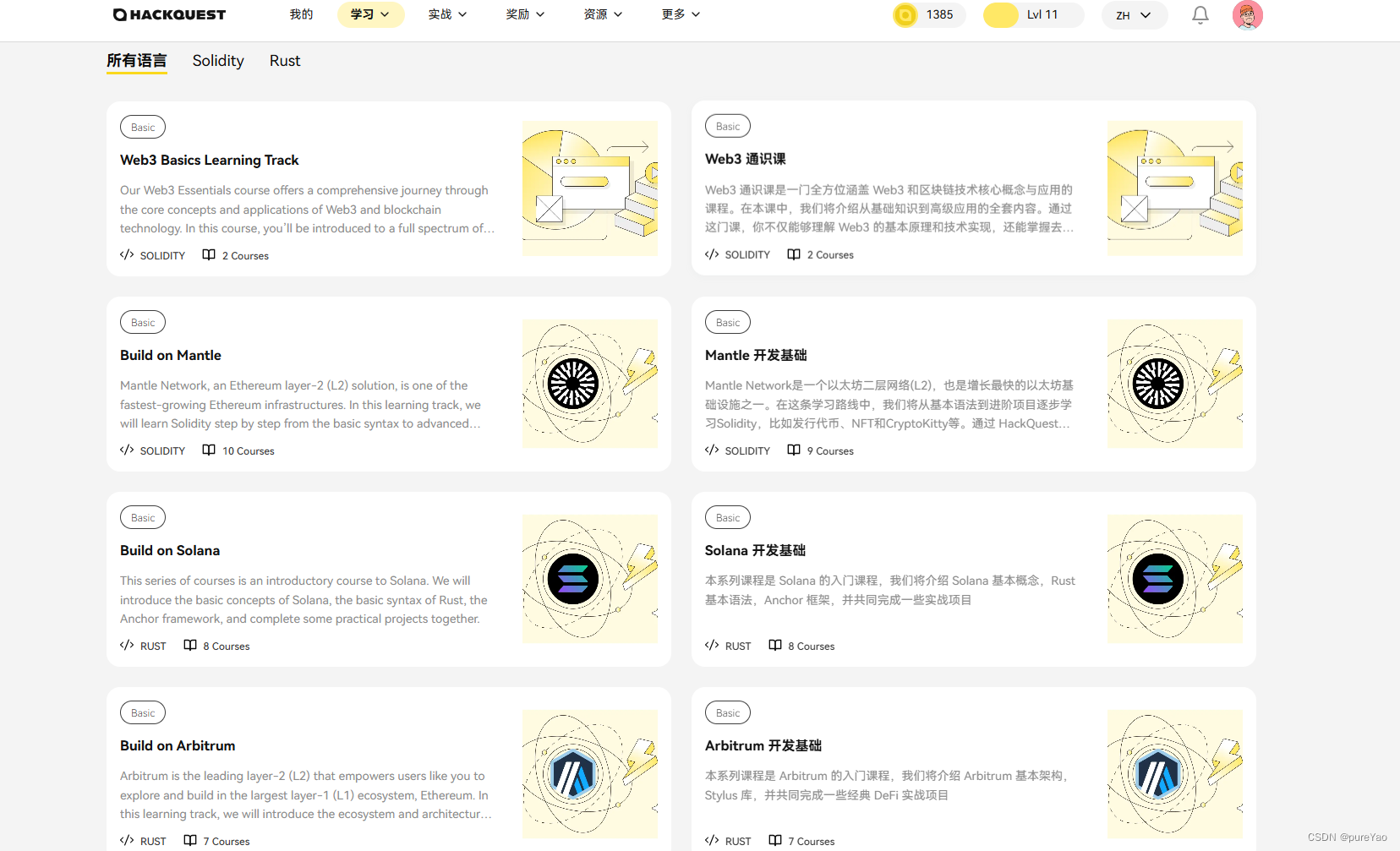Click the code icon on Build on Solana
This screenshot has height=851, width=1400.
coord(127,645)
